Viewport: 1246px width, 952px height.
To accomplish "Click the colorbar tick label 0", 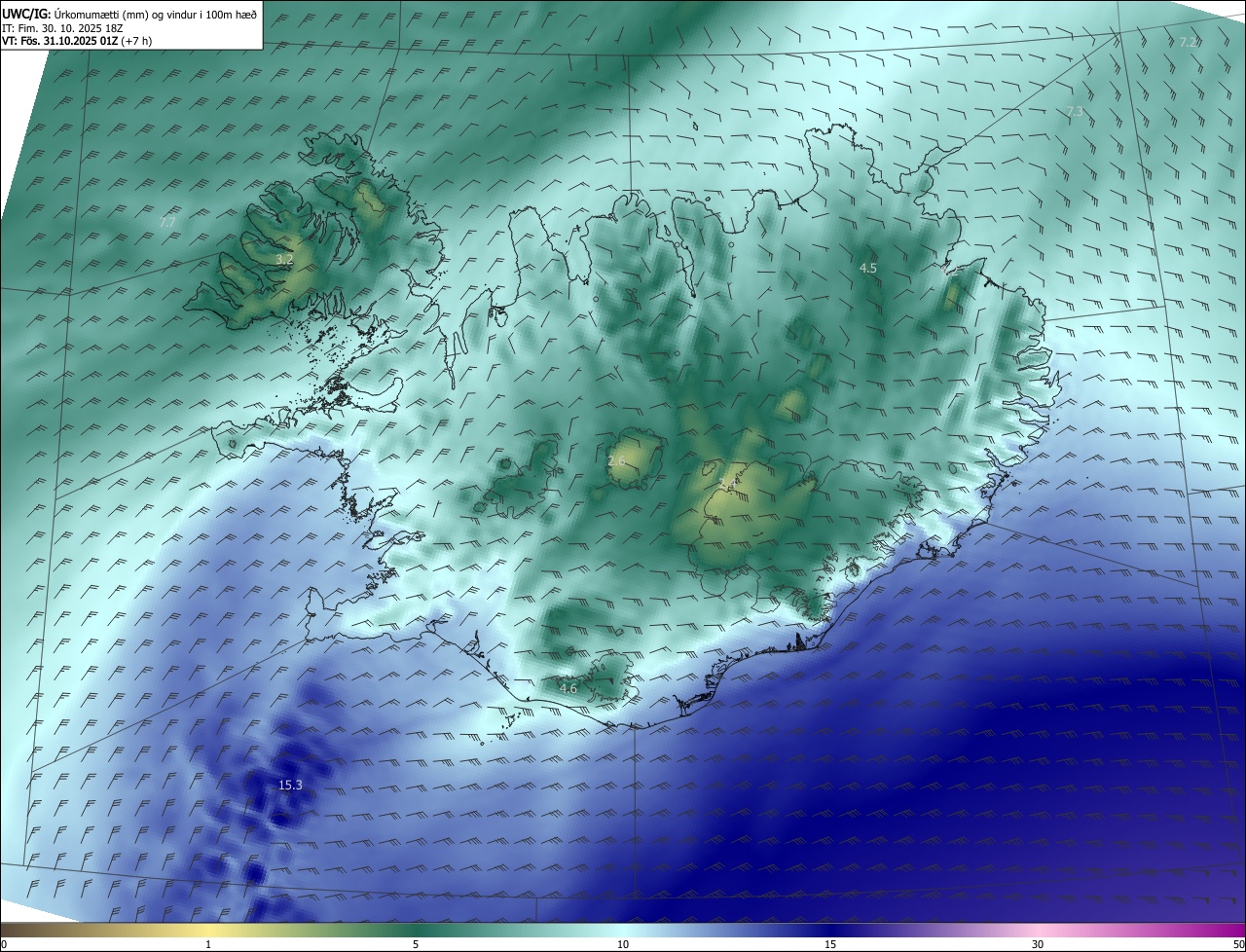I will (4, 944).
